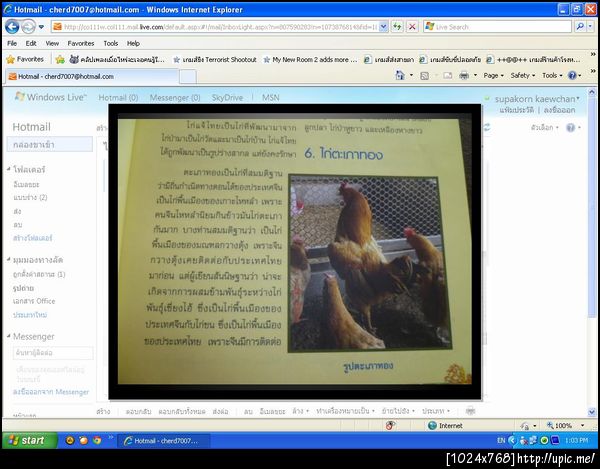600x469 pixels.
Task: Collapse the folders section triangle
Action: tap(9, 169)
